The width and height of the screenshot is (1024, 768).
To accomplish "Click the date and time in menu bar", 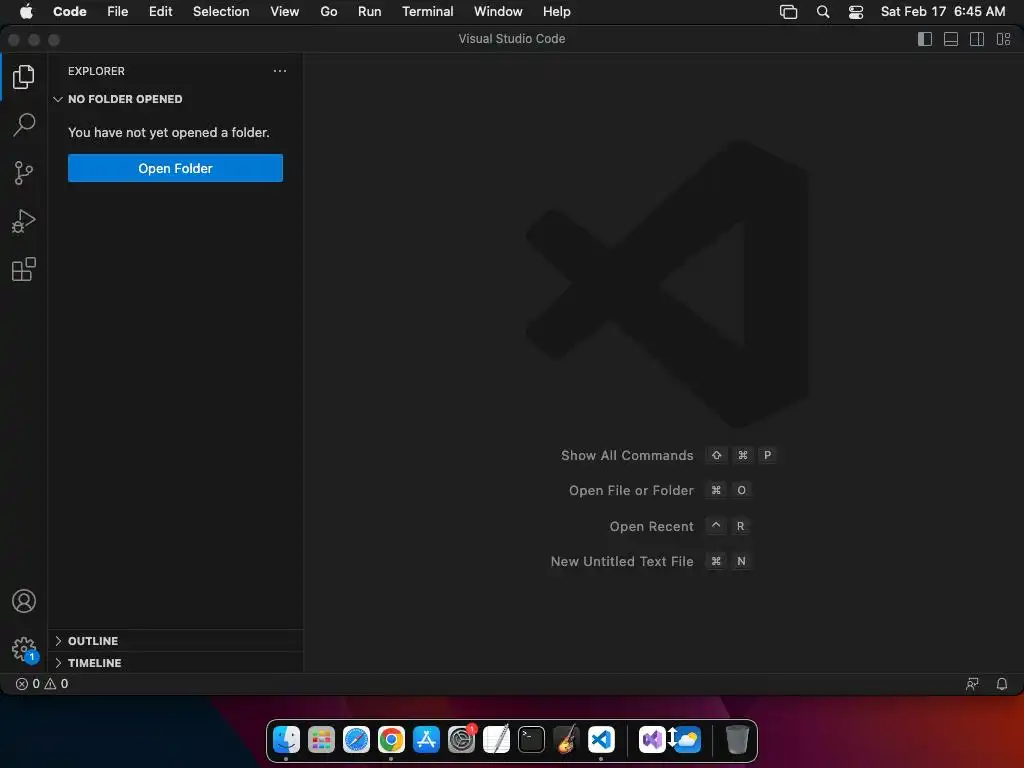I will [943, 12].
